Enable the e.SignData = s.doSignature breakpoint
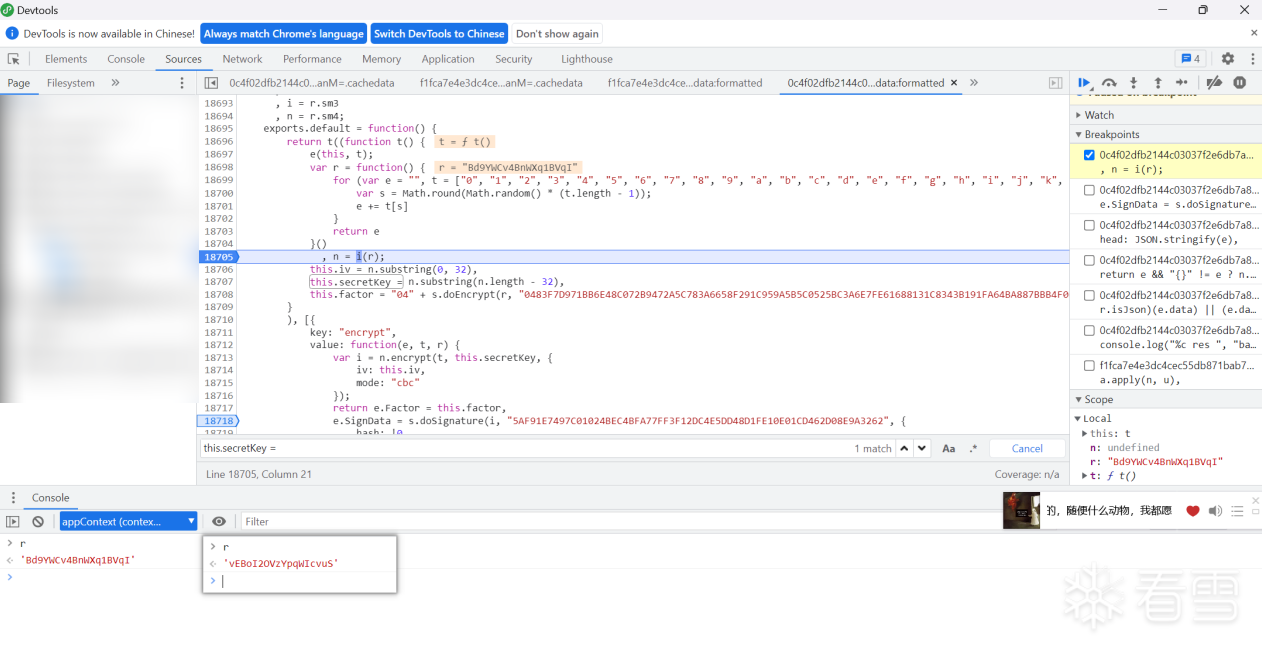Image resolution: width=1262 pixels, height=655 pixels. 1089,190
